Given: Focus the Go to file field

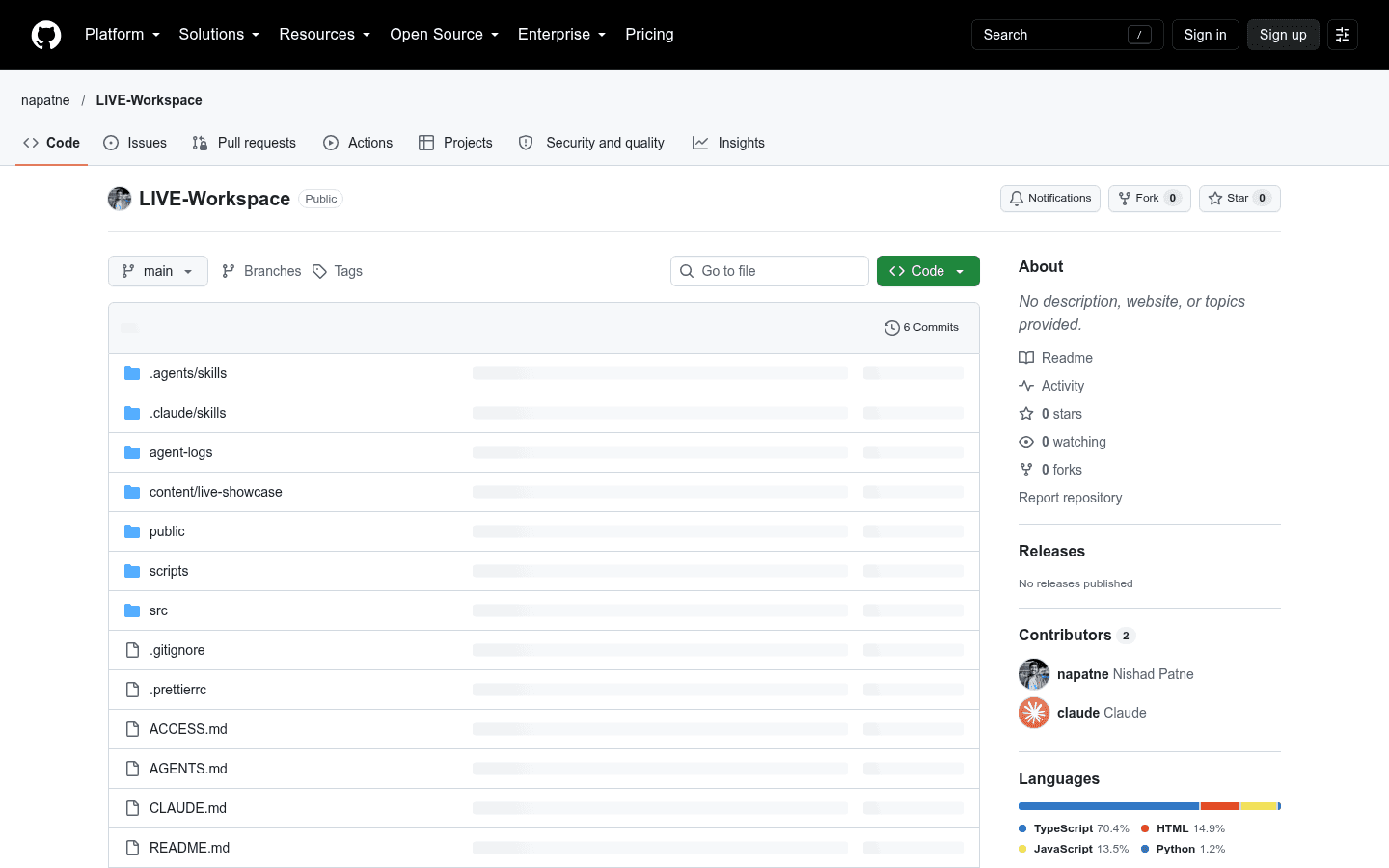Looking at the screenshot, I should (770, 271).
